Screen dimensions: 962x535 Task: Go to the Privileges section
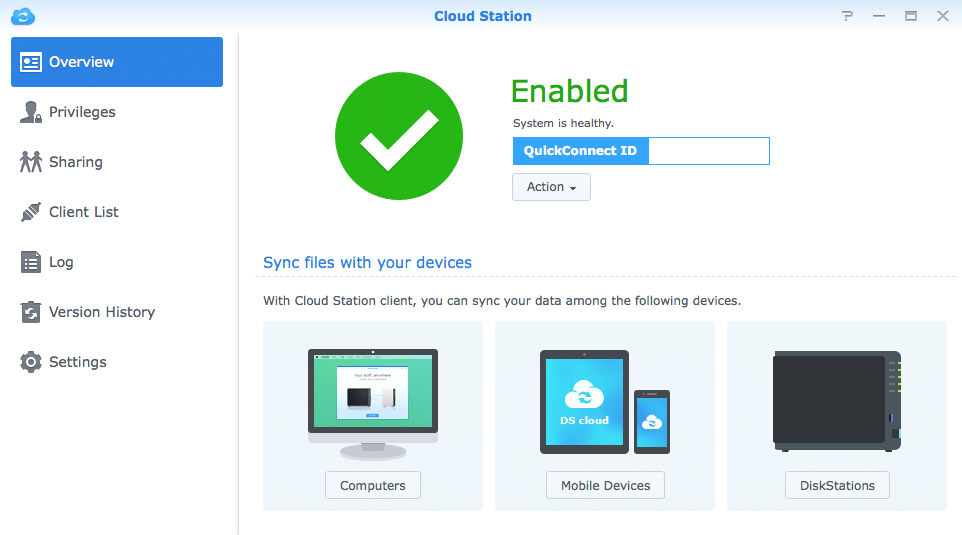click(x=117, y=112)
